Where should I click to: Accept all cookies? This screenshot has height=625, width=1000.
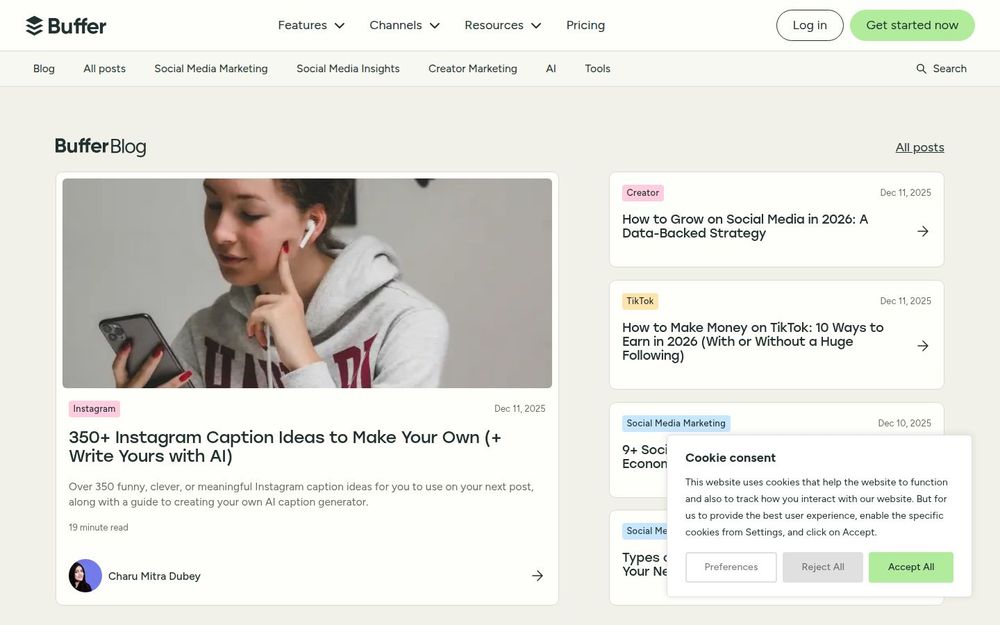click(x=911, y=567)
